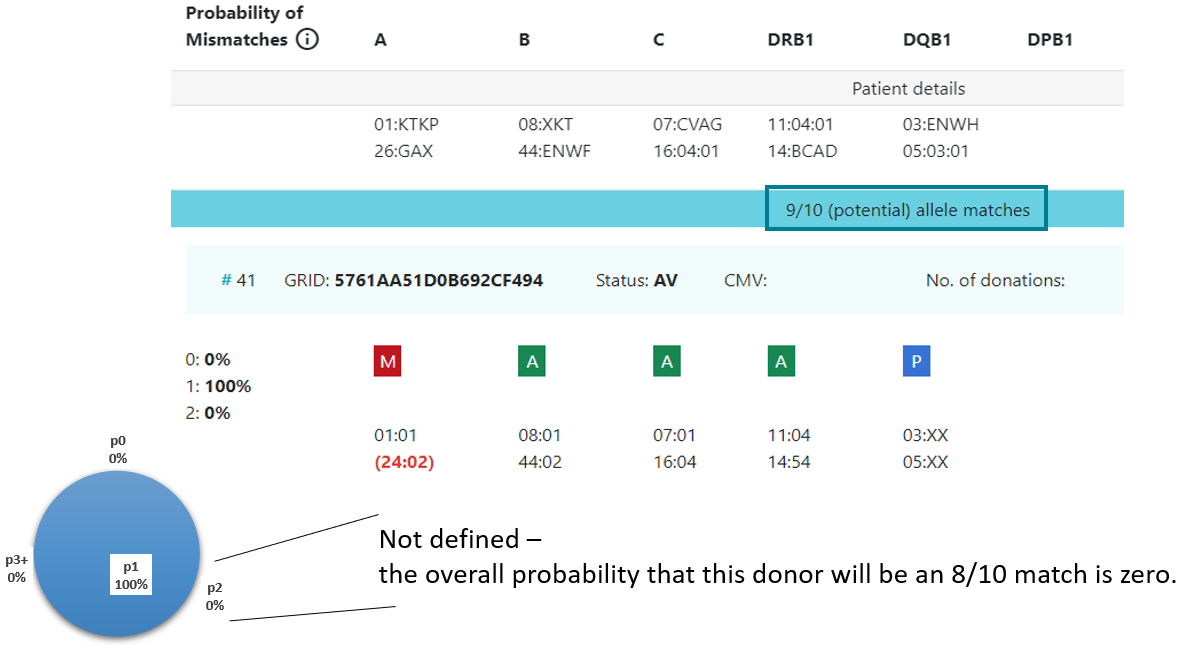Click the DRB1 column header

pyautogui.click(x=791, y=40)
